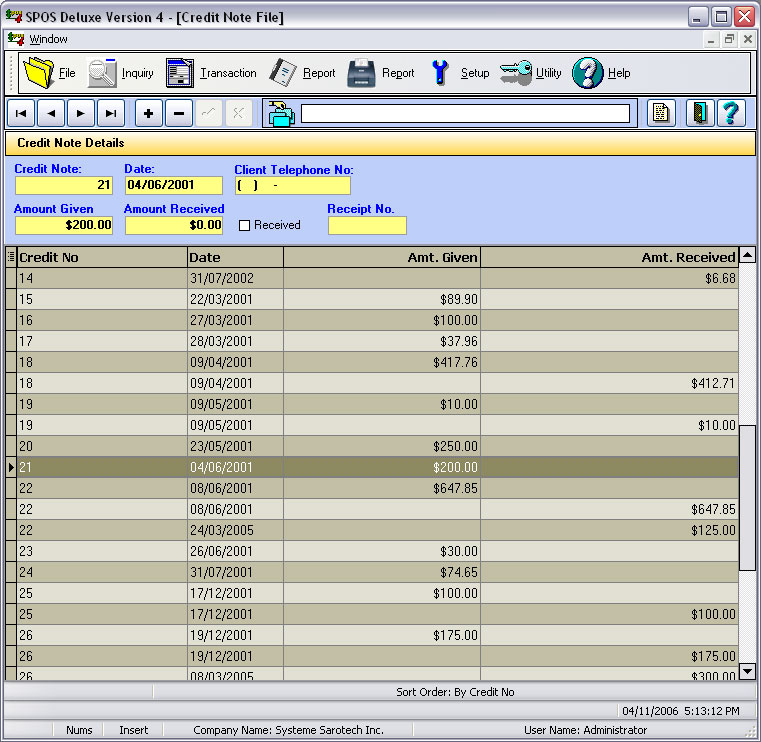The width and height of the screenshot is (761, 742).
Task: Open the Help question mark globe icon
Action: click(x=587, y=73)
